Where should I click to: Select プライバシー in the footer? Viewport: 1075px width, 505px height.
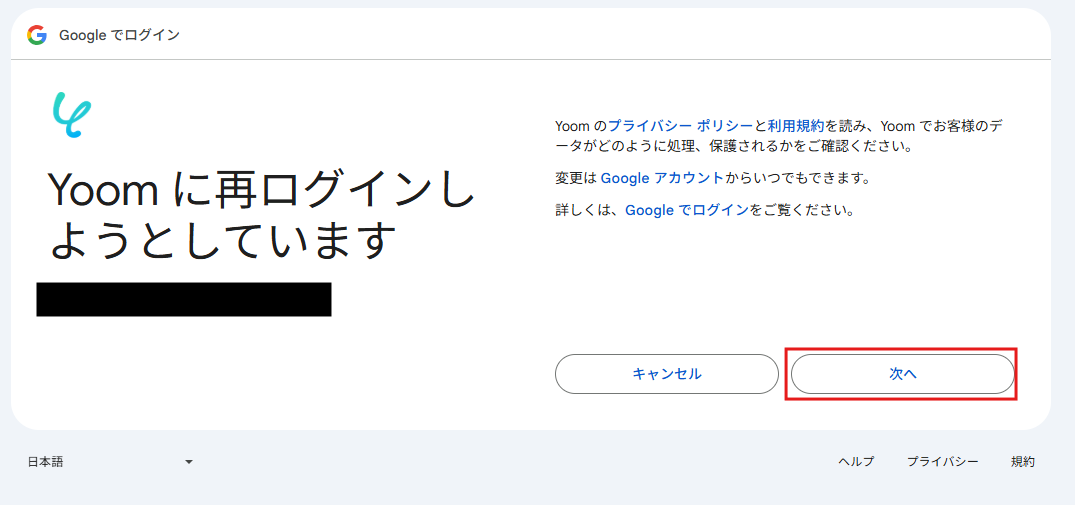tap(942, 462)
